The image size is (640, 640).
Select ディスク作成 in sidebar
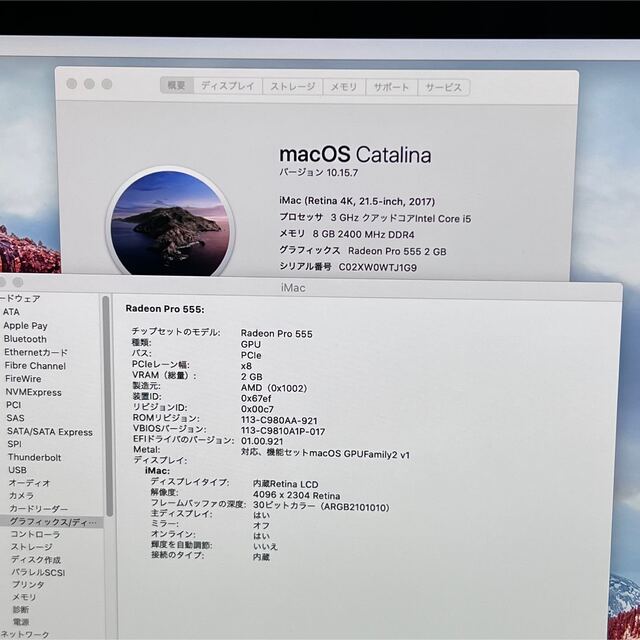(36, 560)
